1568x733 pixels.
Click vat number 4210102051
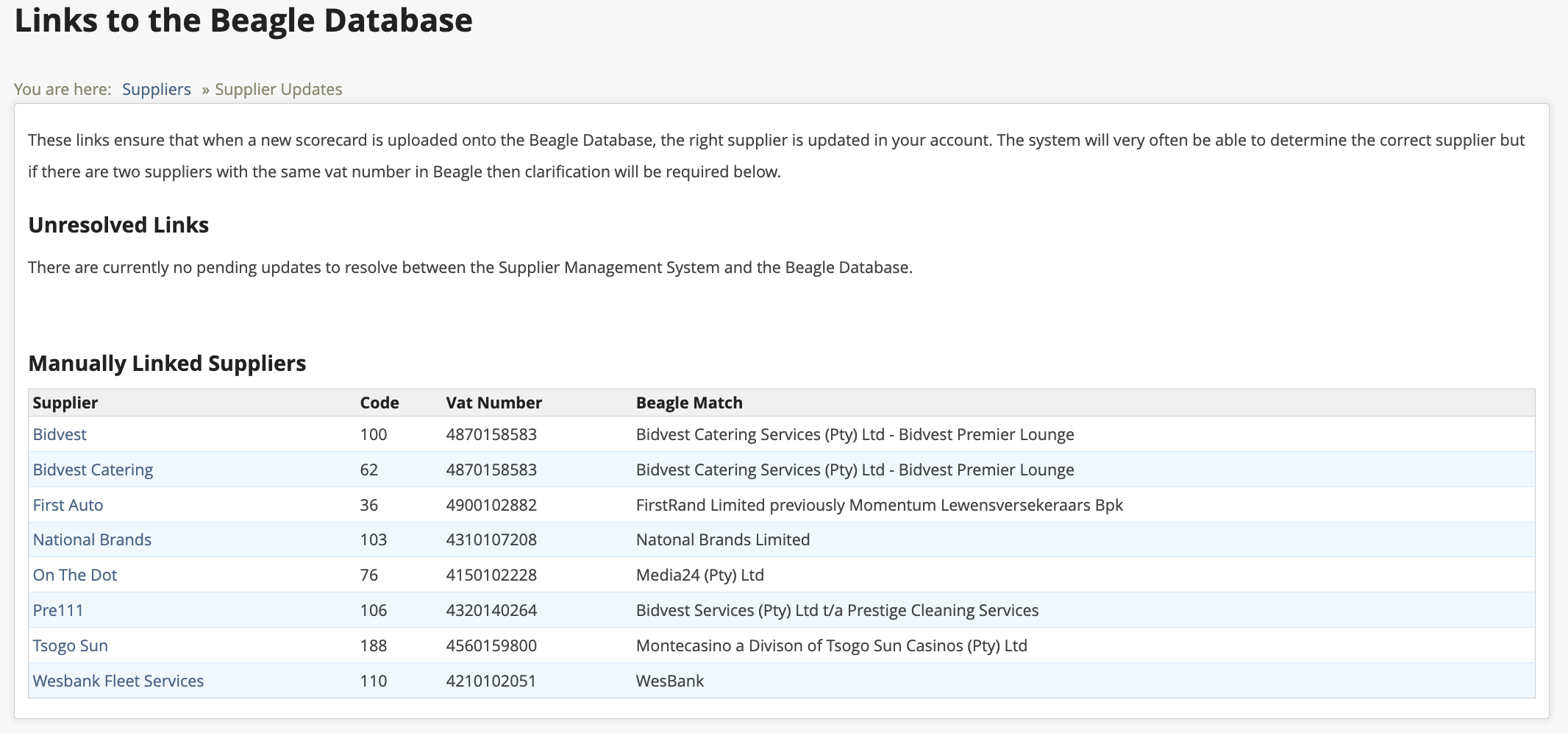[491, 681]
